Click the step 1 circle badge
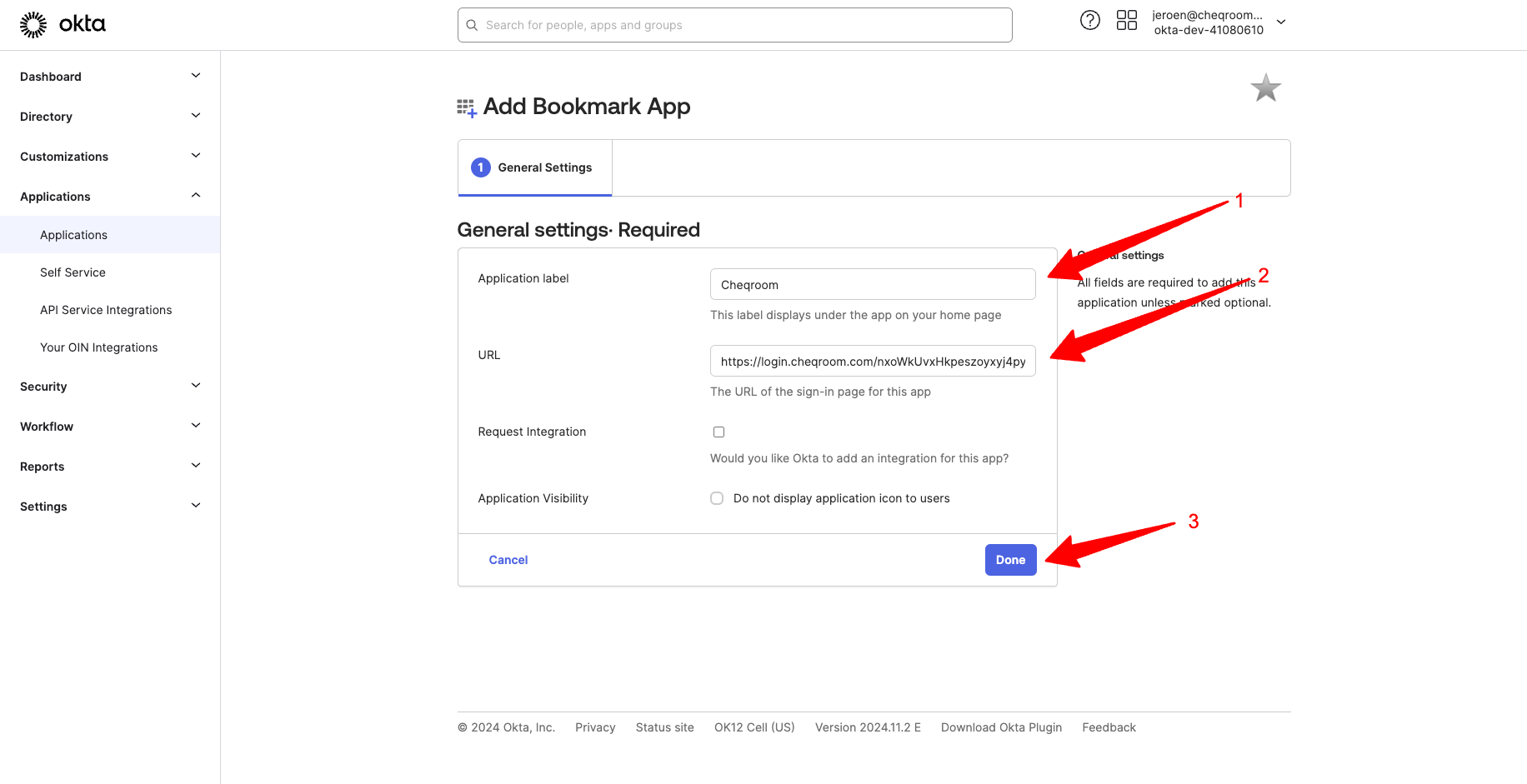1527x784 pixels. (x=480, y=167)
